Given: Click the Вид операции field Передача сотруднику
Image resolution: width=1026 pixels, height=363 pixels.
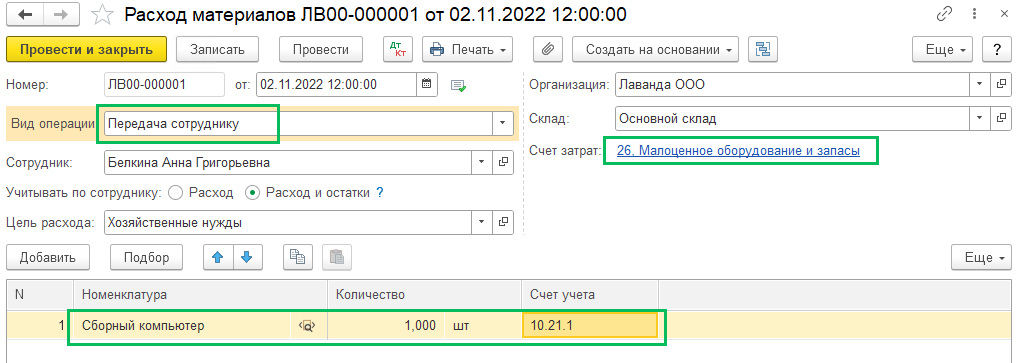Looking at the screenshot, I should point(298,123).
